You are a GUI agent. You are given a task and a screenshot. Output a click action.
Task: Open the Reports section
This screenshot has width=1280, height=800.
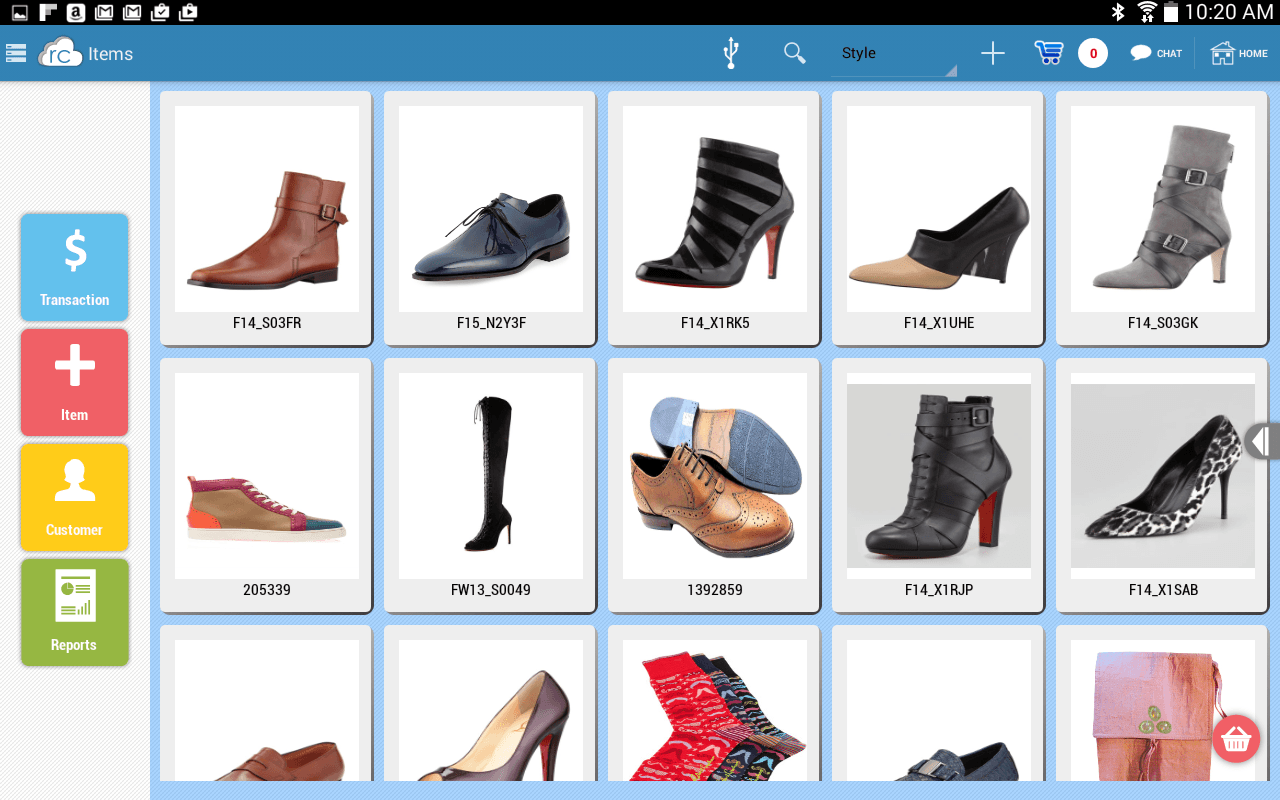click(x=75, y=612)
